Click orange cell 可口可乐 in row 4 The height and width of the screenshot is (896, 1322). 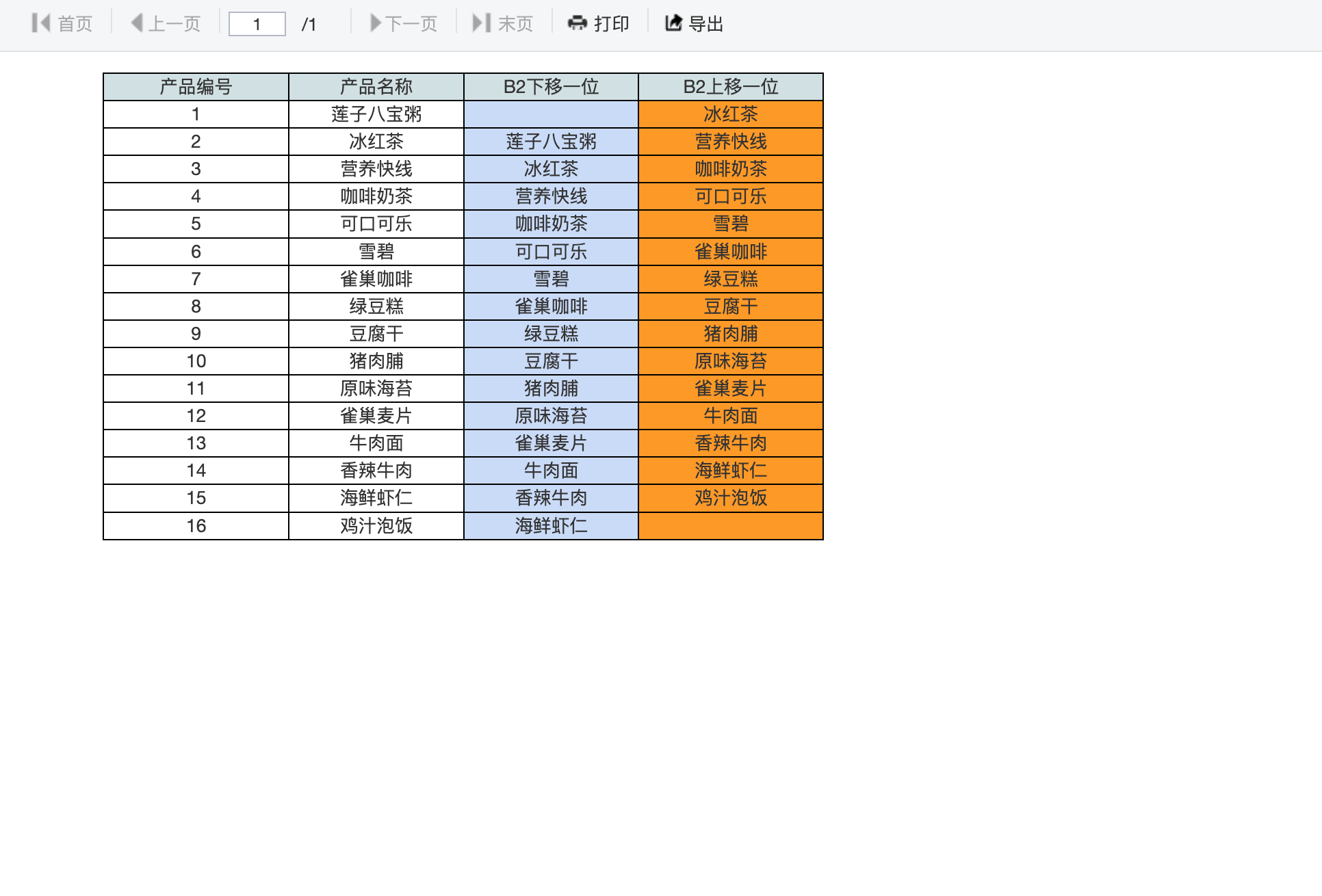coord(731,196)
